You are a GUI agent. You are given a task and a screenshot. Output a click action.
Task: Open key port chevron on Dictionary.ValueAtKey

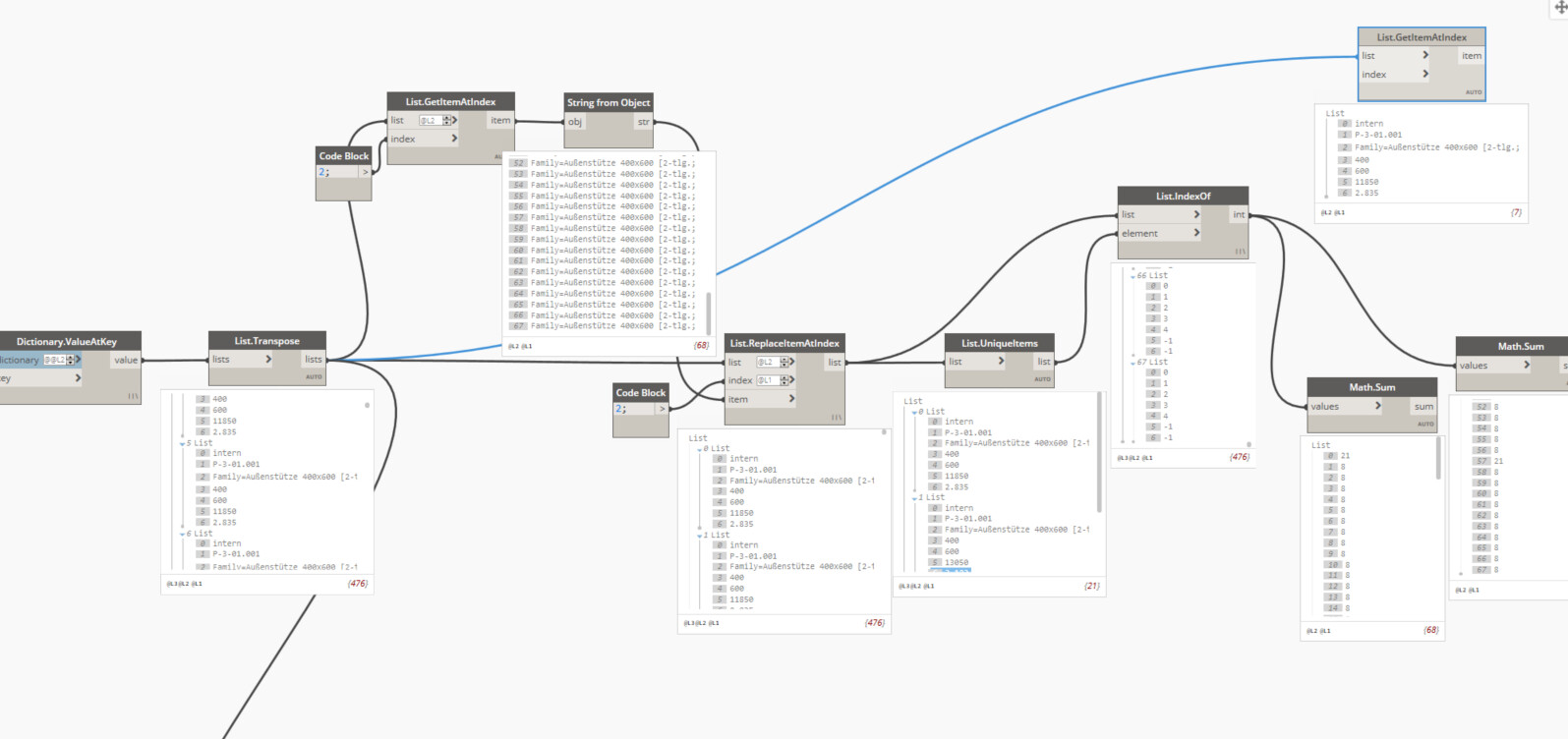tap(78, 378)
